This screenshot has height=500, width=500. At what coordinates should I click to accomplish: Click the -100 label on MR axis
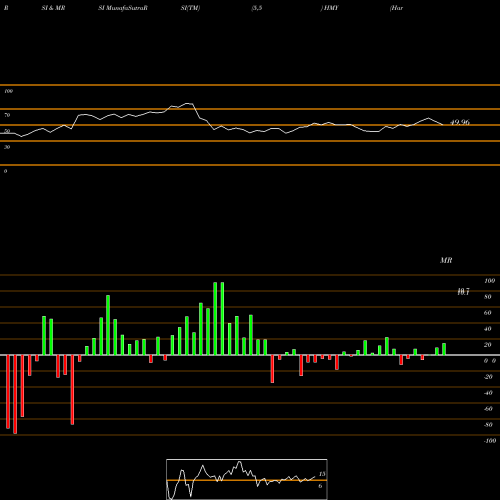tap(490, 441)
